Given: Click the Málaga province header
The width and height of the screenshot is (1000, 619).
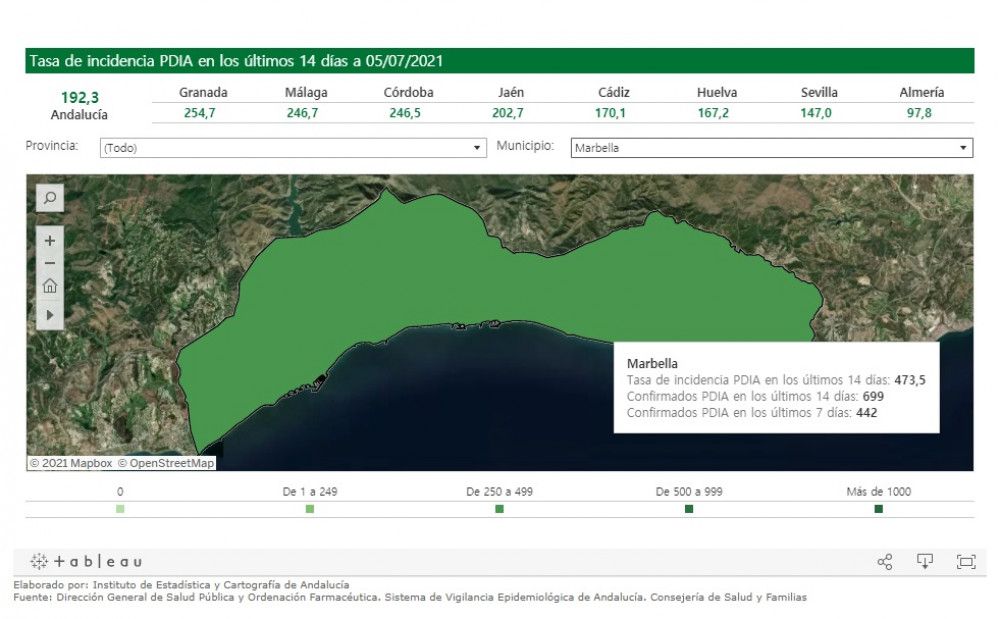Looking at the screenshot, I should (x=306, y=92).
